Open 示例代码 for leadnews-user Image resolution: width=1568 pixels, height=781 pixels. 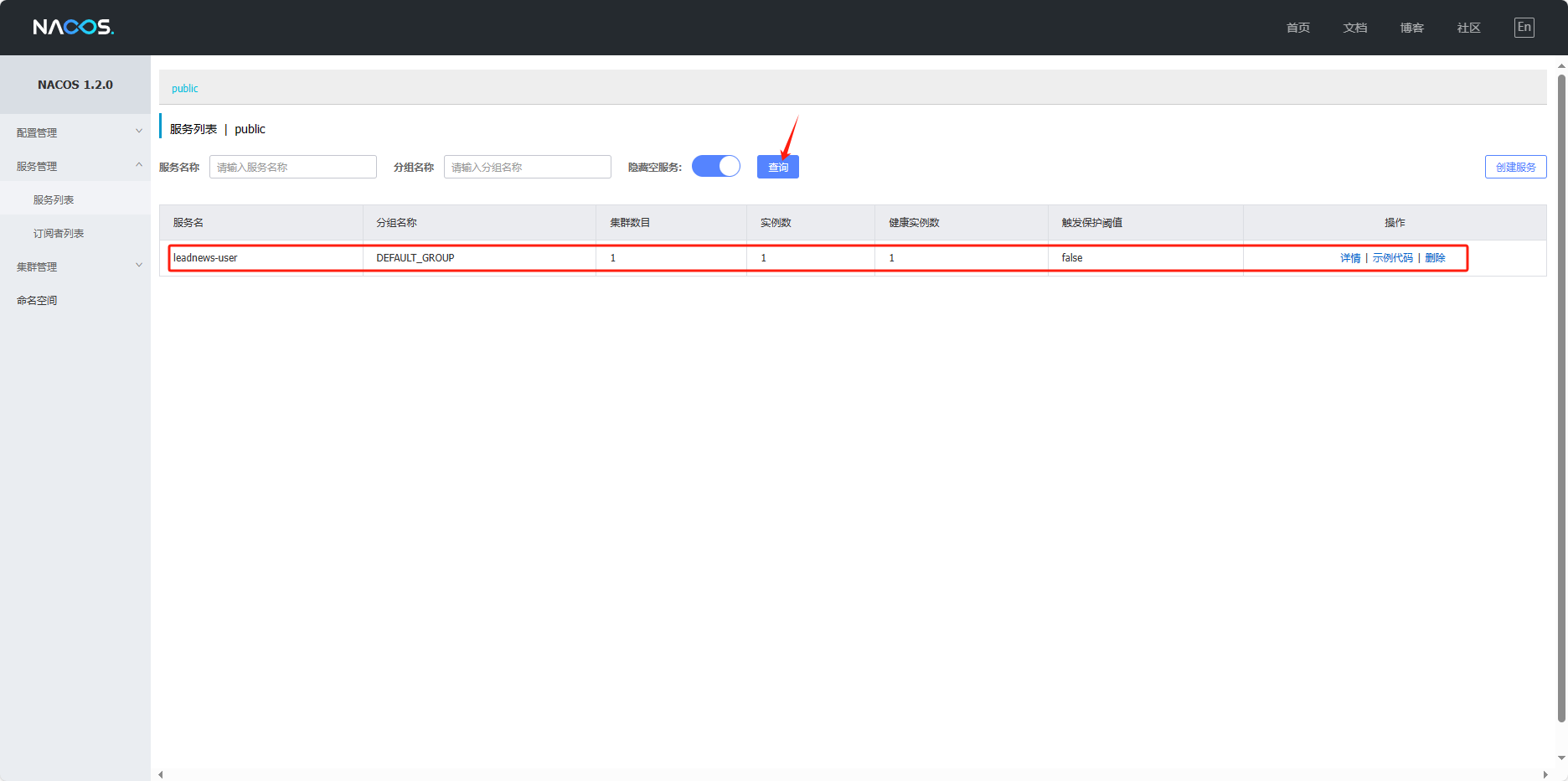point(1392,258)
